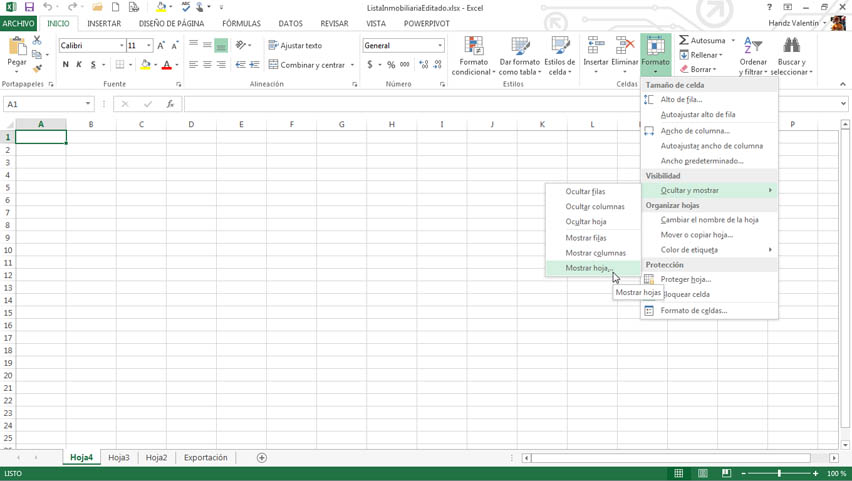Switch to the Hoja3 sheet tab
This screenshot has width=852, height=481.
(119, 458)
